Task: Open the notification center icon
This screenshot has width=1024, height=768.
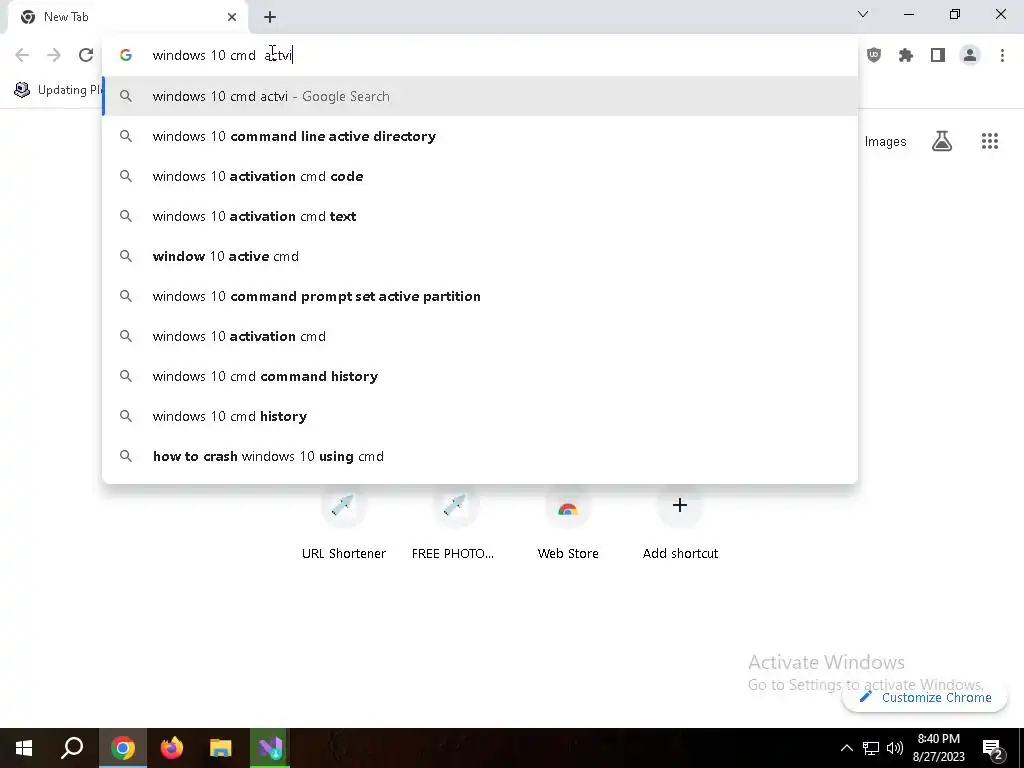Action: (993, 748)
